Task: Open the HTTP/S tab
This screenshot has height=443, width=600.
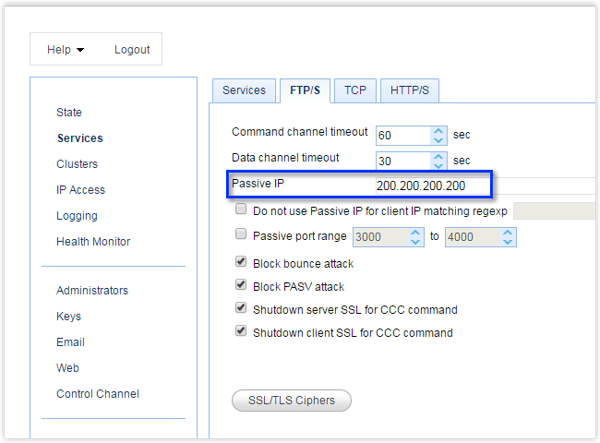Action: tap(409, 90)
